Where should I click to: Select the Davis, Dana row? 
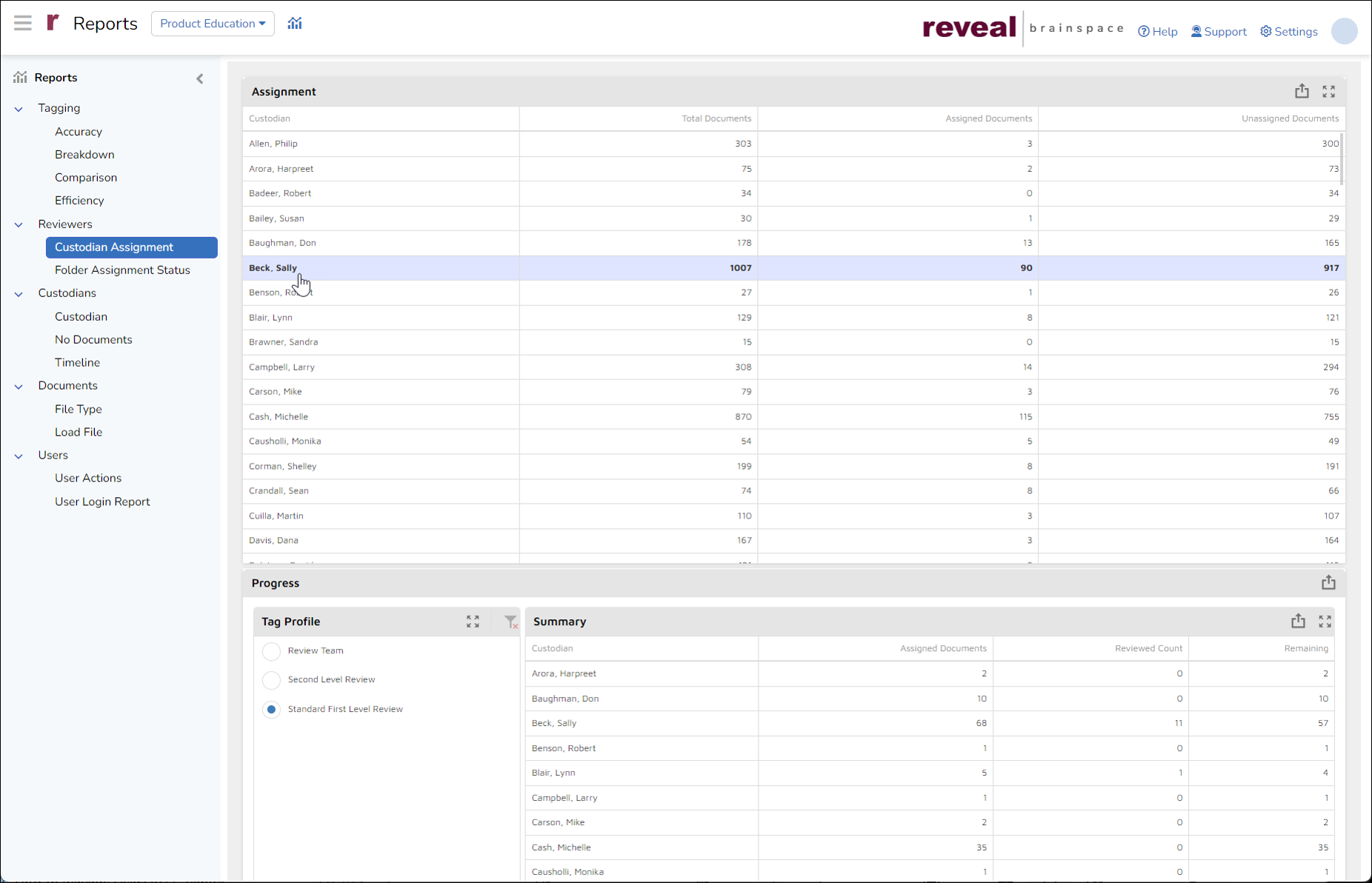(x=793, y=540)
